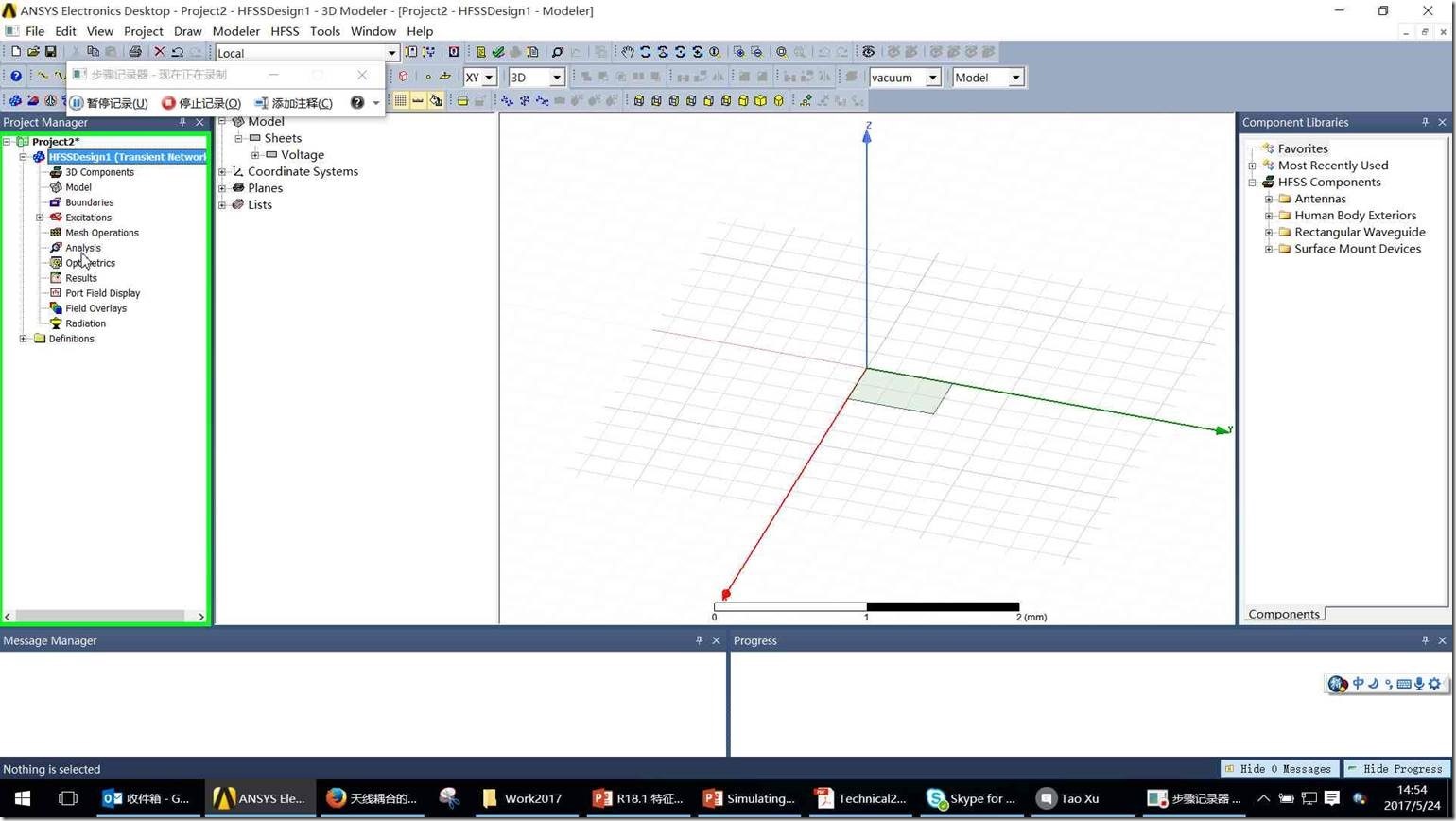Image resolution: width=1456 pixels, height=821 pixels.
Task: Open the show/hide objects eye icon
Action: click(869, 52)
